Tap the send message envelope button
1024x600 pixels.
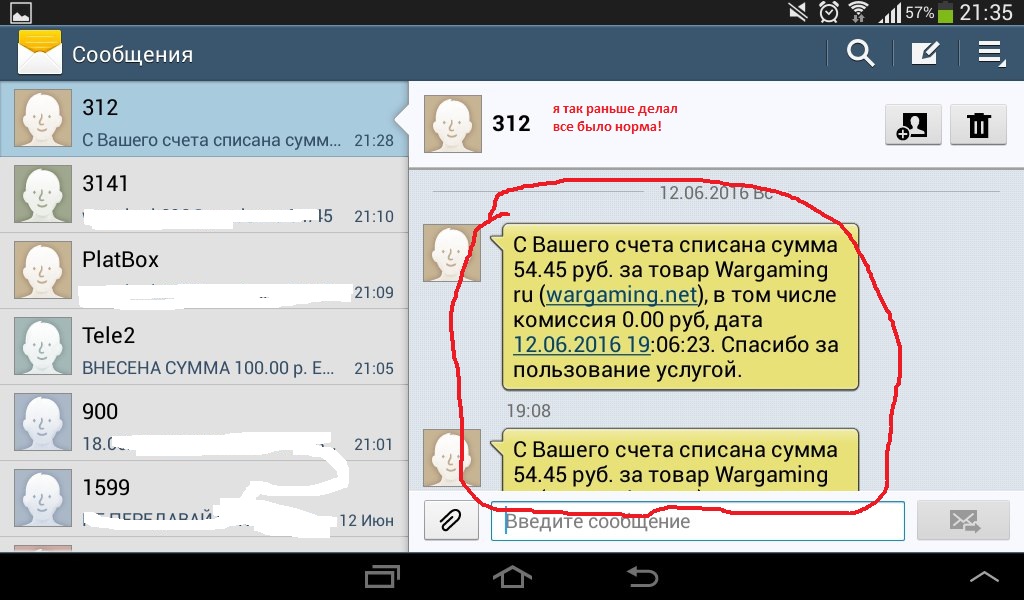coord(963,520)
